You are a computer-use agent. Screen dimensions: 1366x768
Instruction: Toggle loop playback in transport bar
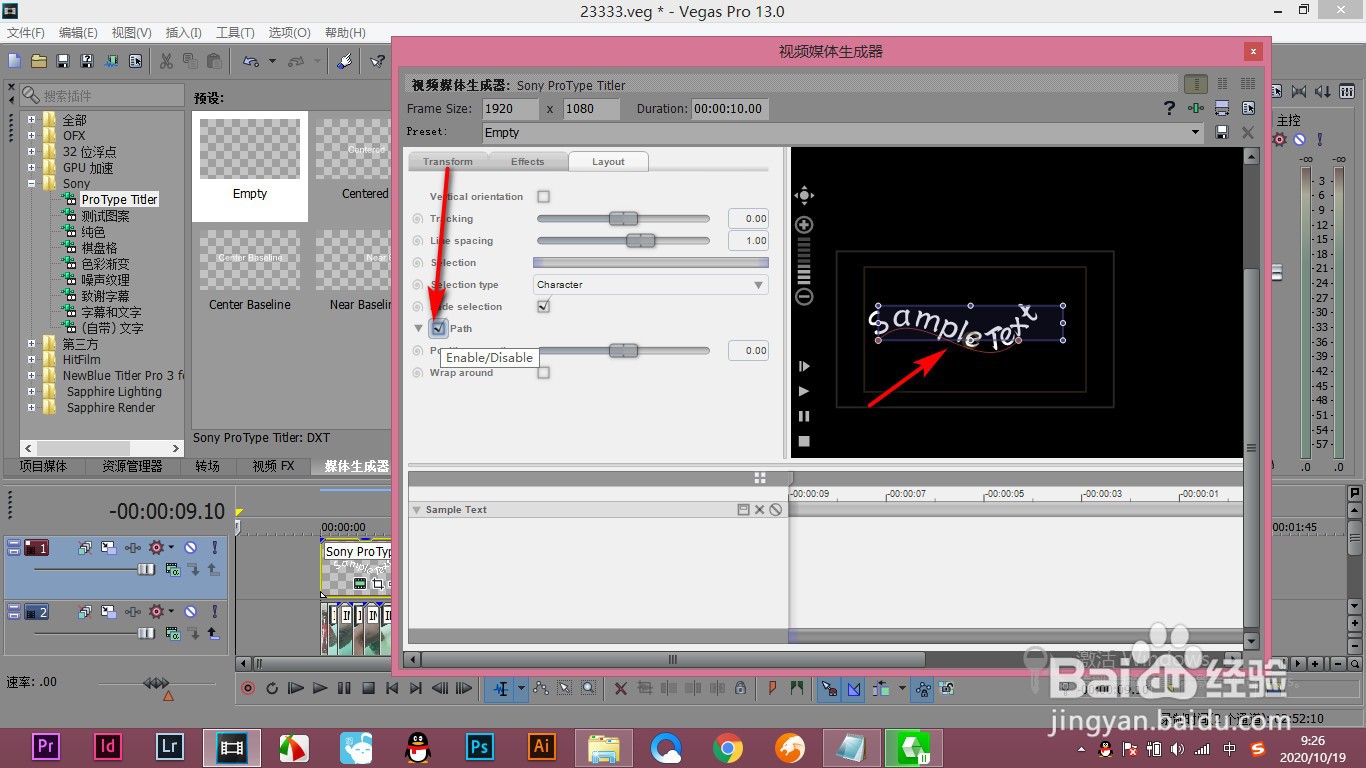[272, 688]
